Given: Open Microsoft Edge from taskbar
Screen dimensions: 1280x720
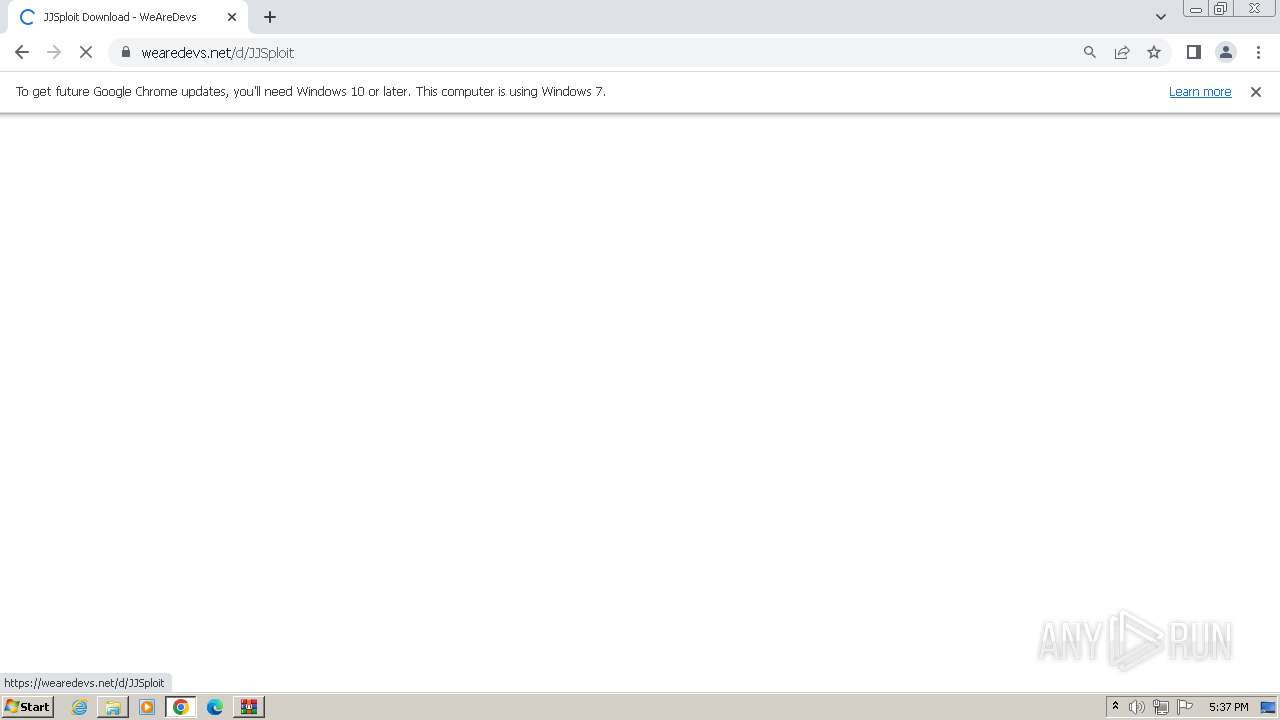Looking at the screenshot, I should (215, 707).
